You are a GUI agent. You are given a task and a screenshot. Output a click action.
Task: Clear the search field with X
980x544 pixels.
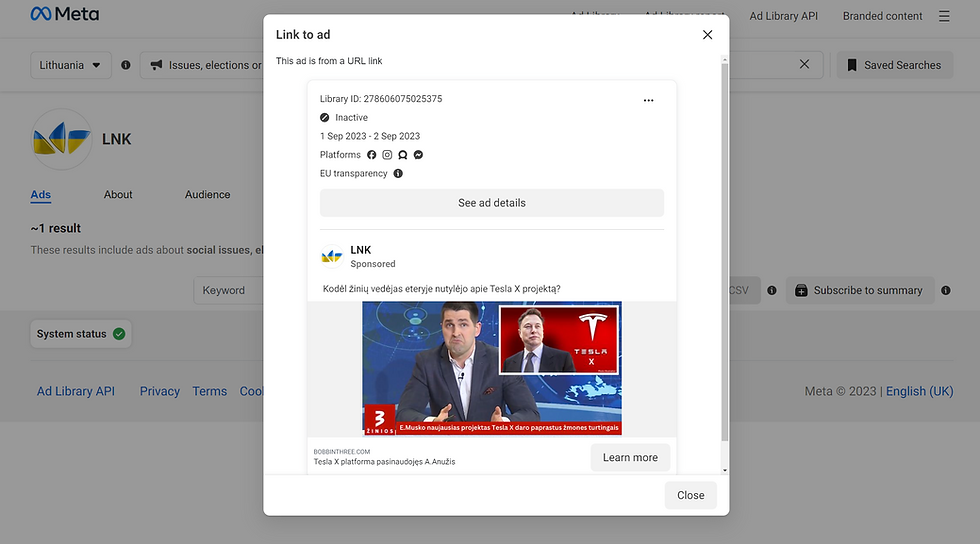tap(804, 64)
